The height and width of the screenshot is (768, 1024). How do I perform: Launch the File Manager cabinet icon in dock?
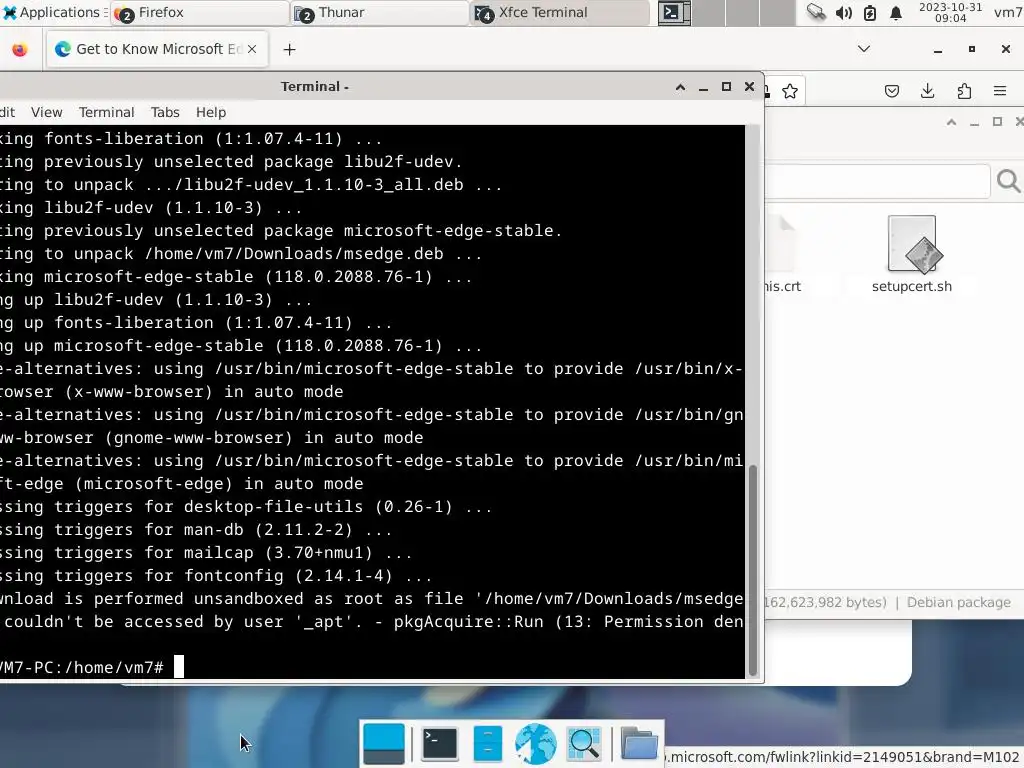pyautogui.click(x=487, y=744)
